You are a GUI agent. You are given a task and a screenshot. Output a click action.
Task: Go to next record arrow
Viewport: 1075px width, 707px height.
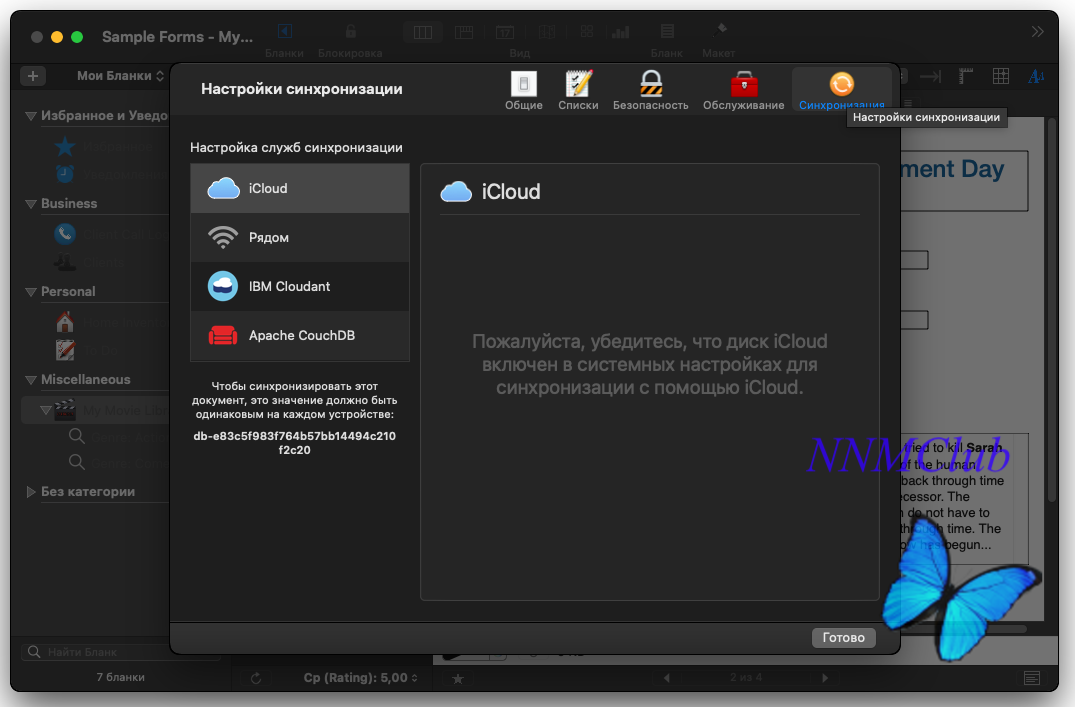(x=825, y=678)
